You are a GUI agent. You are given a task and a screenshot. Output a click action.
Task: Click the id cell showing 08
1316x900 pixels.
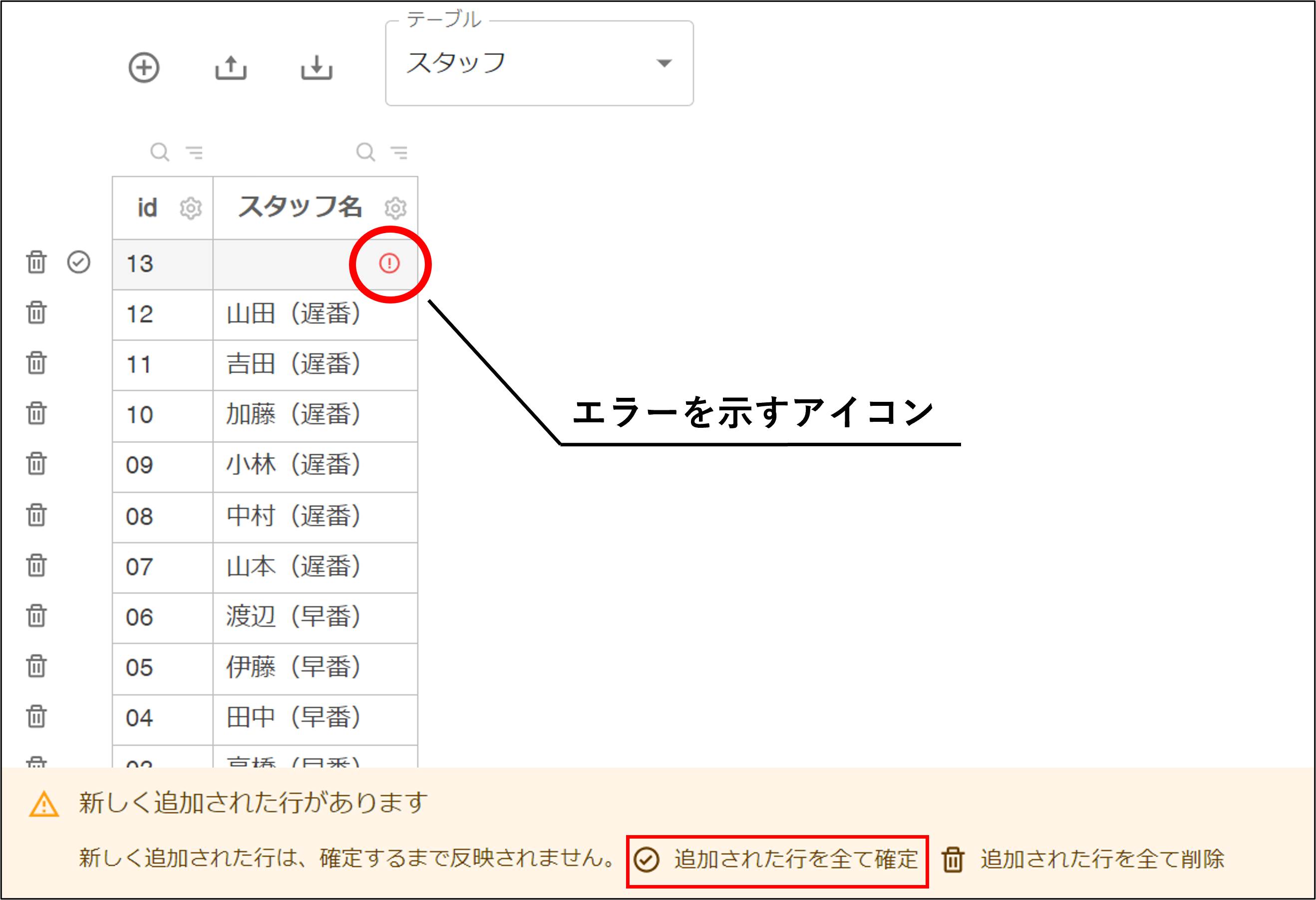pyautogui.click(x=163, y=517)
